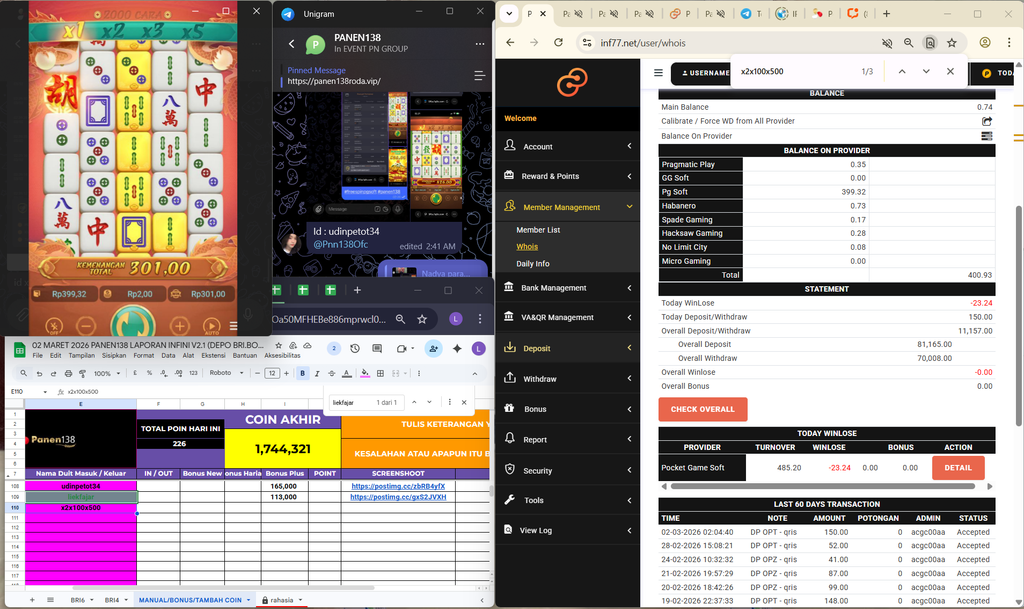Click print icon in Sheets toolbar
The image size is (1024, 609).
[x=68, y=373]
